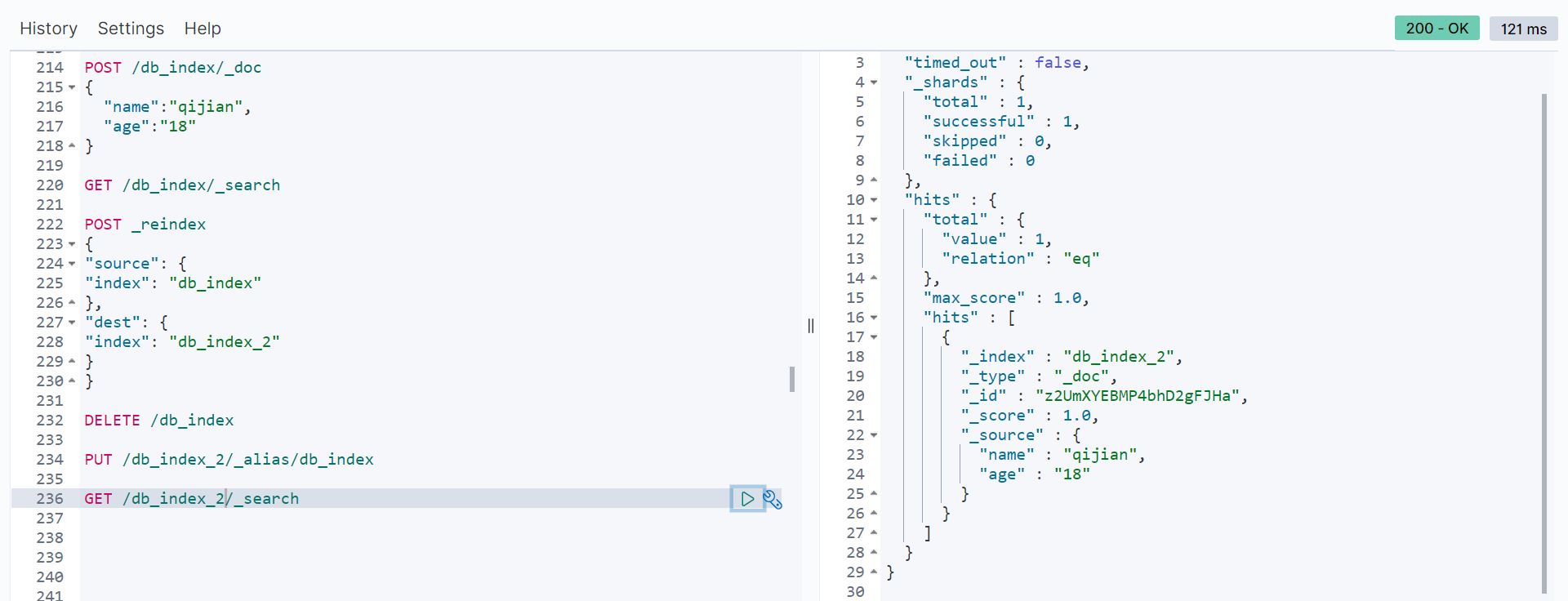
Task: Collapse the "total" block at line 11
Action: tap(874, 220)
